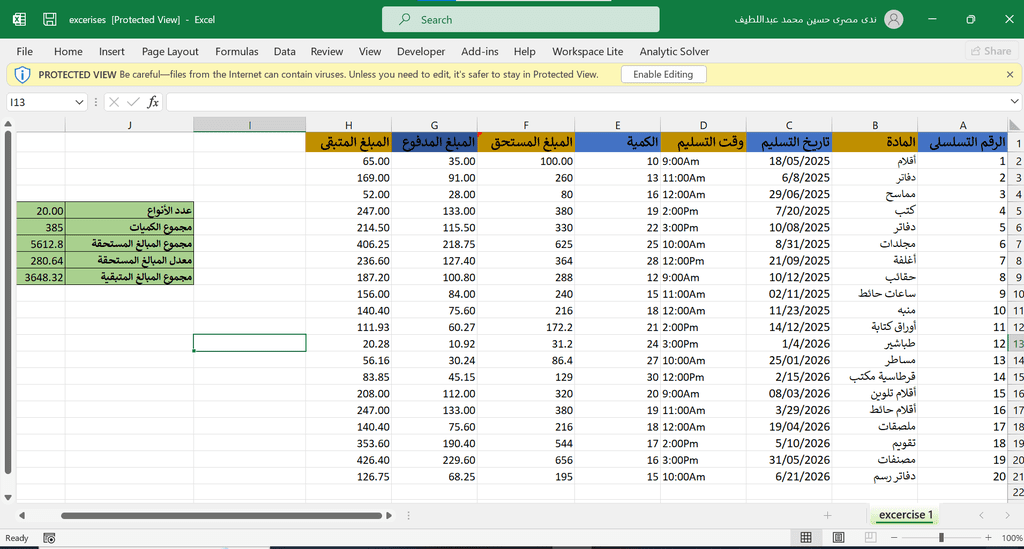Image resolution: width=1024 pixels, height=549 pixels.
Task: Select the excercise 1 sheet tab
Action: click(x=905, y=515)
